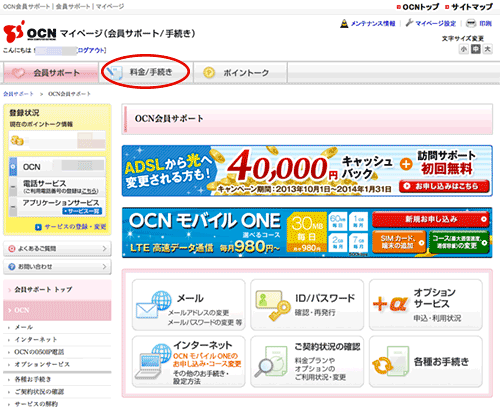Viewport: 500px width, 407px height.
Task: Switch to 料金/手続き tab
Action: pos(146,72)
